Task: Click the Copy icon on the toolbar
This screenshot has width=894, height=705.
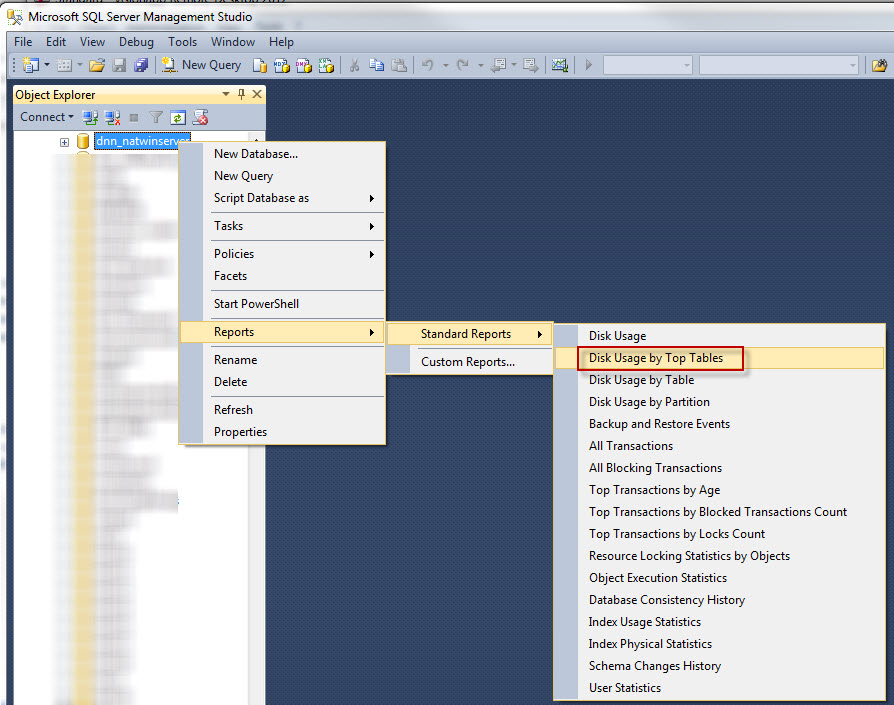Action: (379, 64)
